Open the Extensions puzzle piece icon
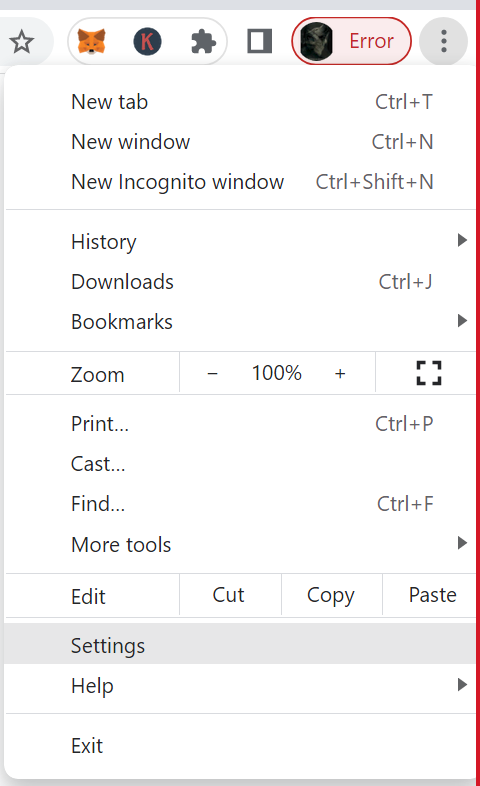 click(203, 41)
